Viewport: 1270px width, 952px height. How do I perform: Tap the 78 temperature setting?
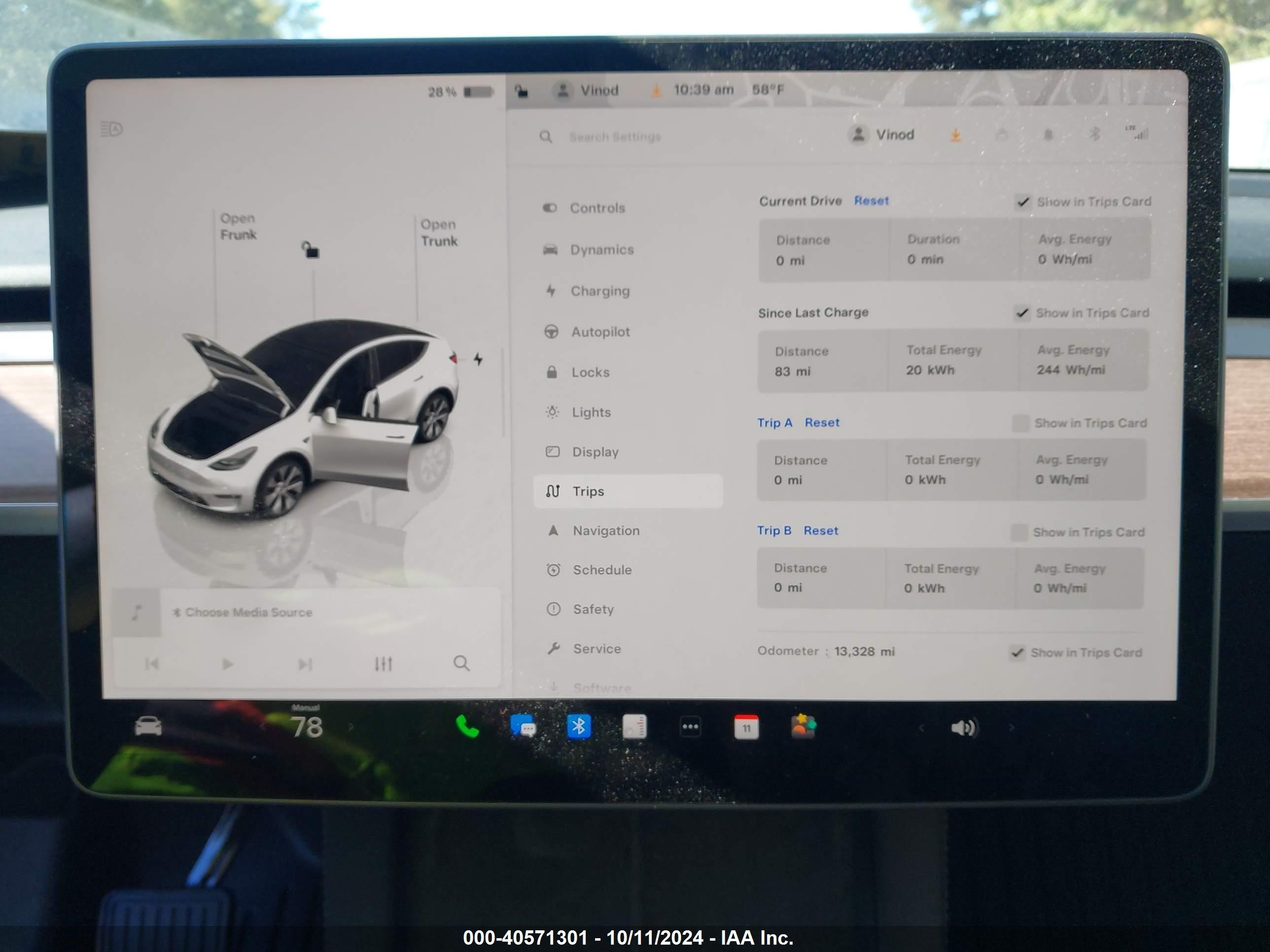coord(307,727)
